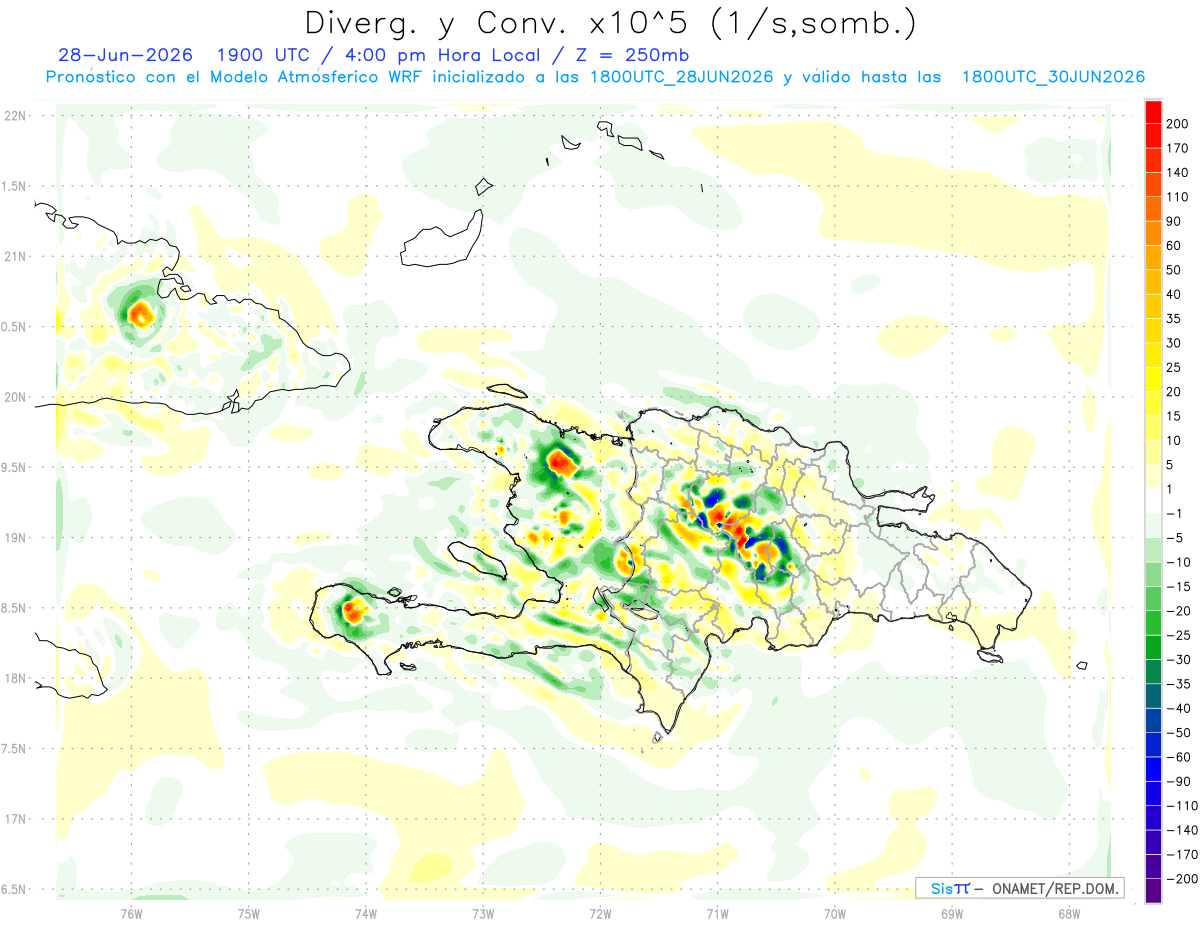Click the '75W' longitude label
The width and height of the screenshot is (1200, 927).
point(248,914)
